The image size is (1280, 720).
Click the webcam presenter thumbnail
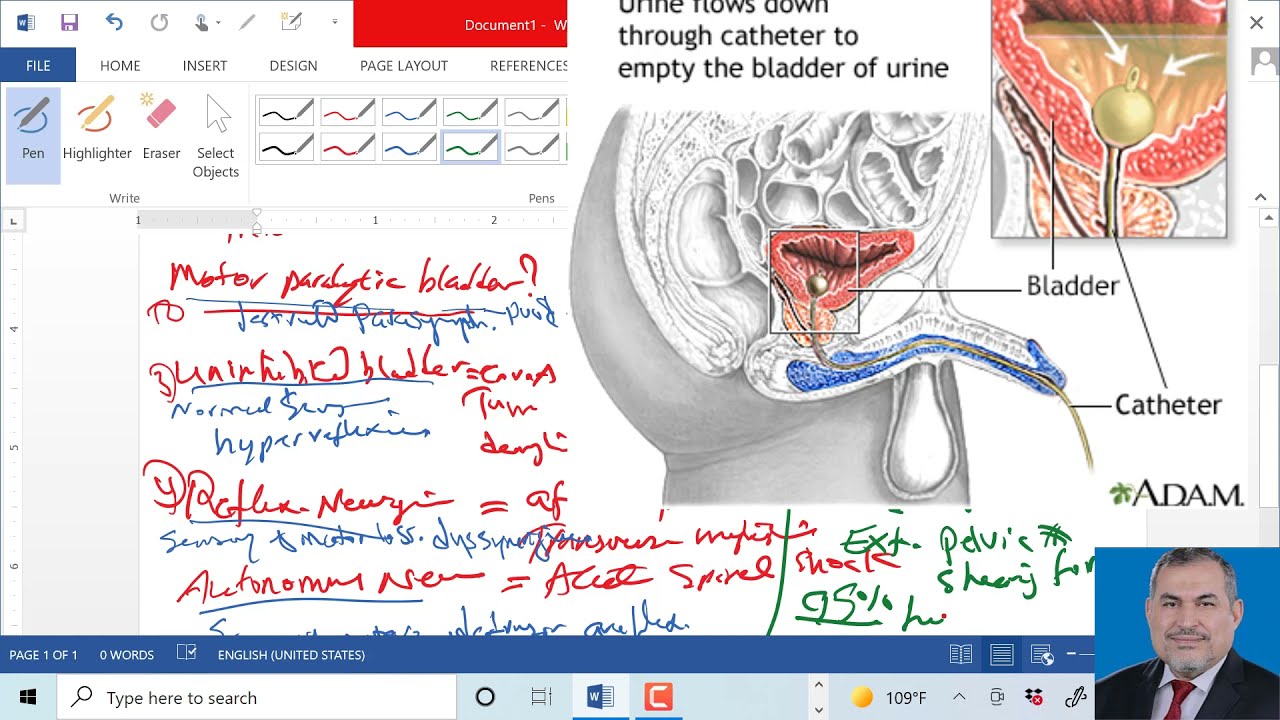pos(1187,633)
